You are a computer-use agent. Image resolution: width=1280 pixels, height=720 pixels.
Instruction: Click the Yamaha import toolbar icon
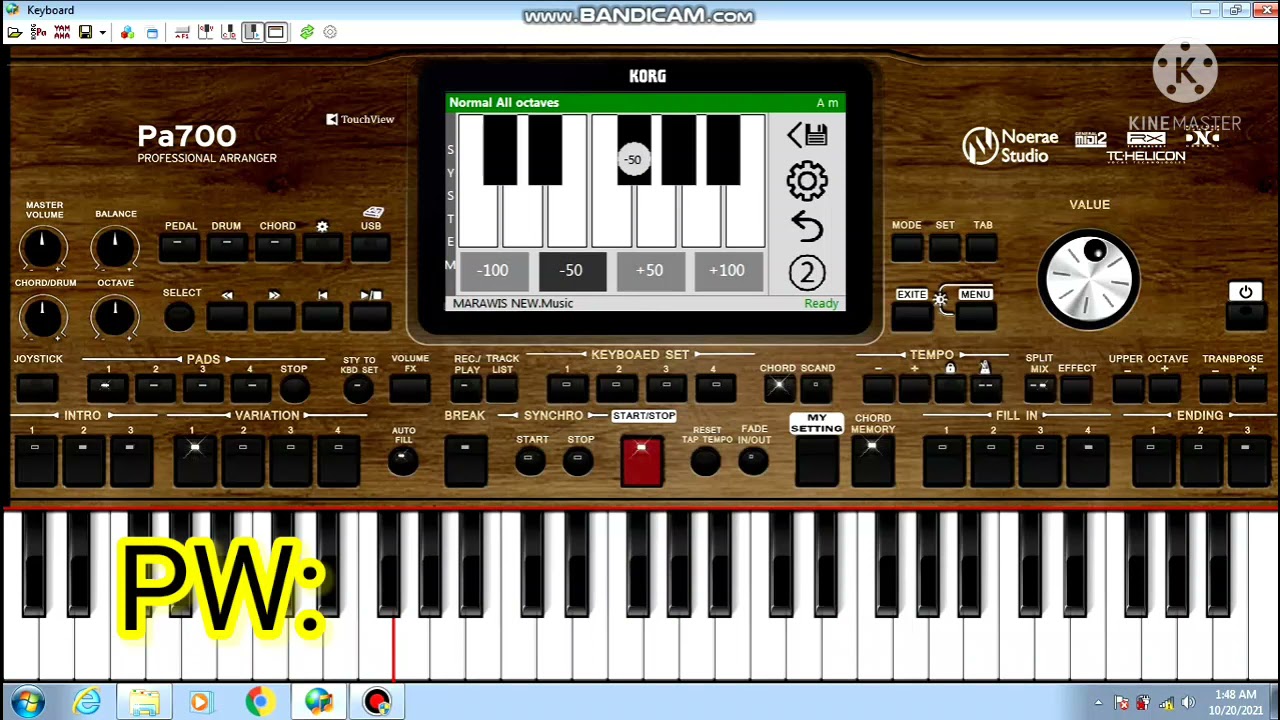click(x=62, y=33)
